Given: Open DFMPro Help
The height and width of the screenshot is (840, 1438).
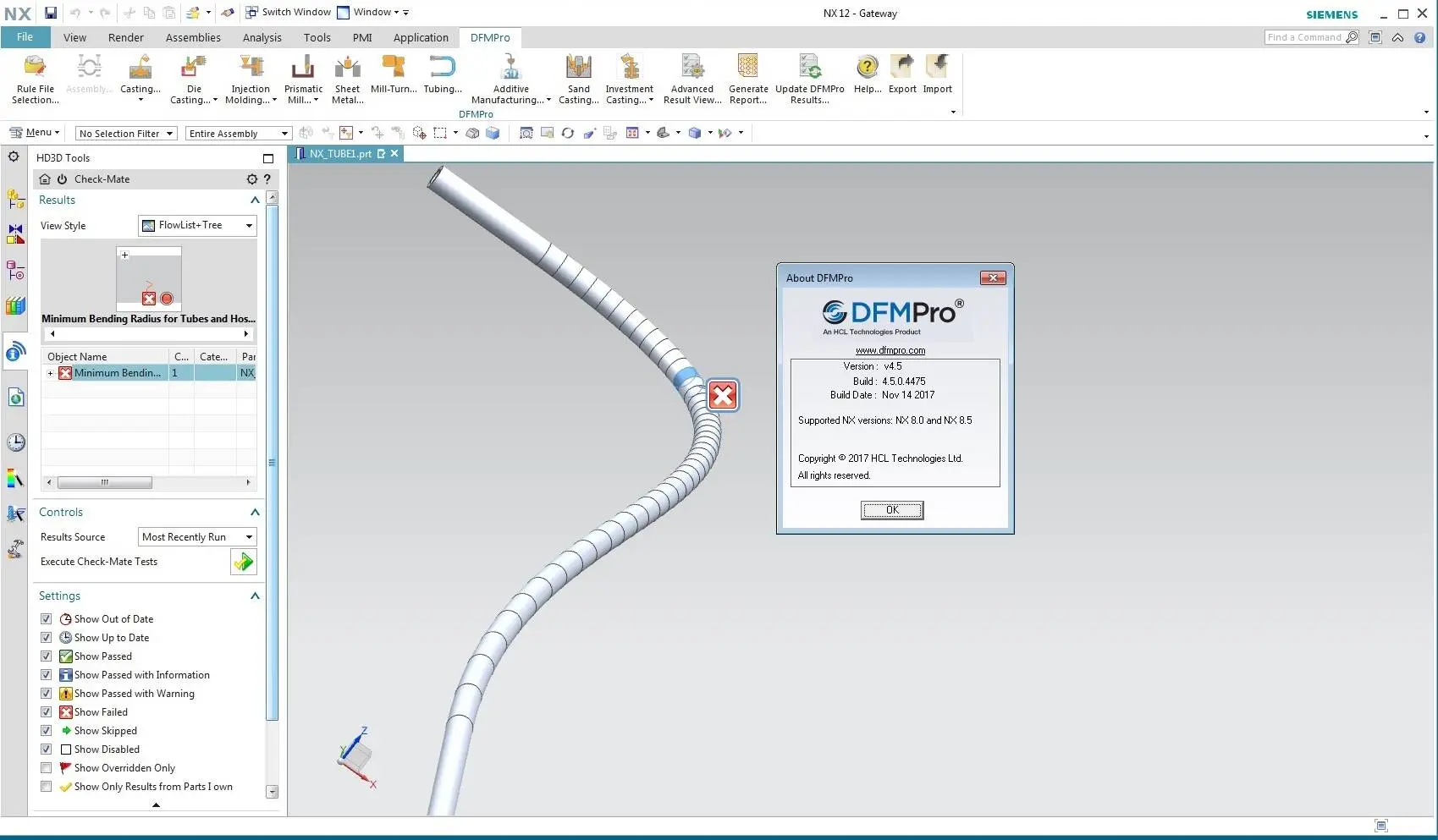Looking at the screenshot, I should click(x=868, y=74).
